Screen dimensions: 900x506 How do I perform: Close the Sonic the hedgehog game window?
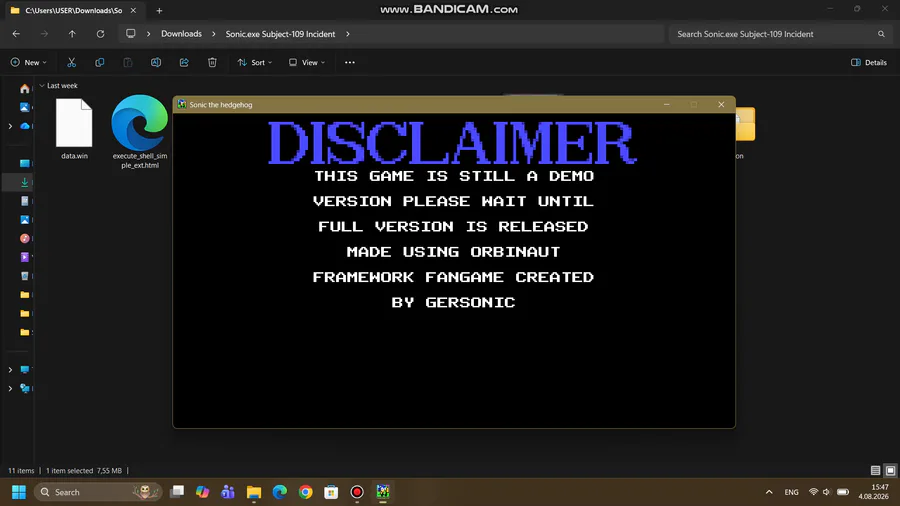coord(721,104)
